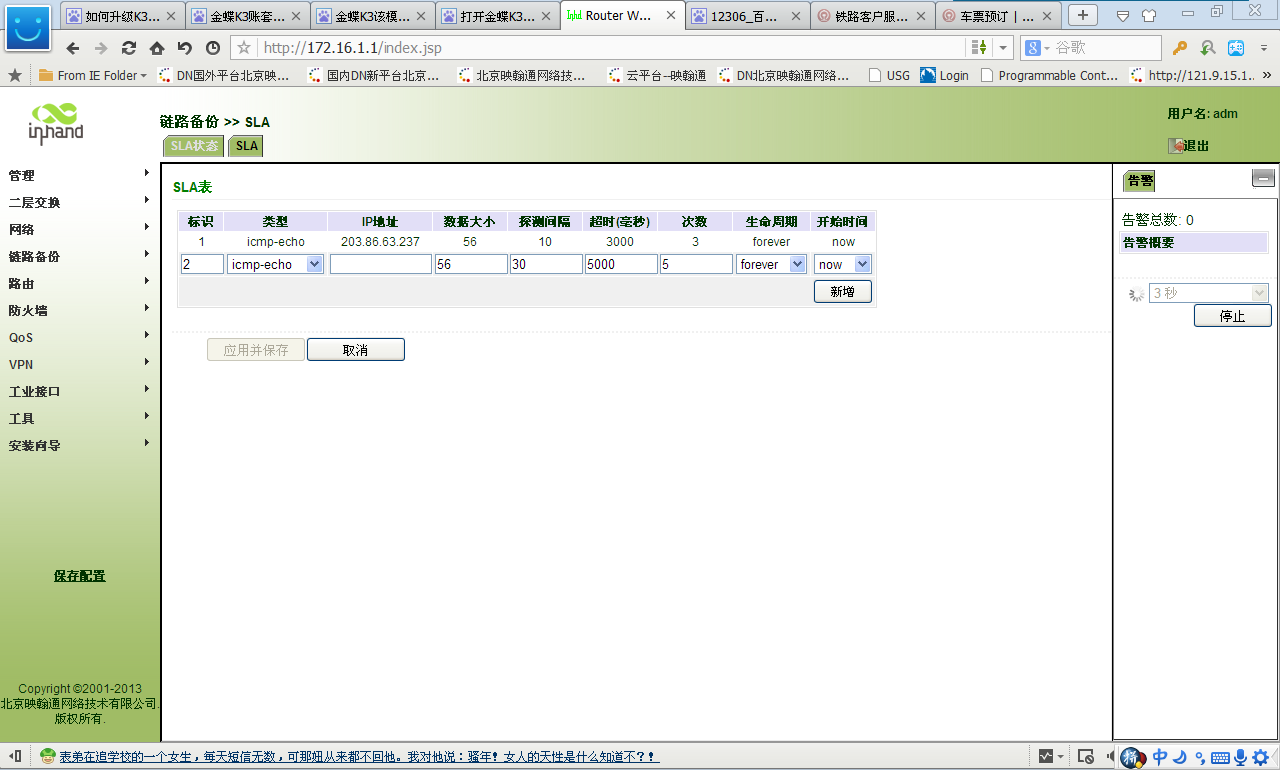1280x770 pixels.
Task: Click the 保存配置 link
Action: 79,576
